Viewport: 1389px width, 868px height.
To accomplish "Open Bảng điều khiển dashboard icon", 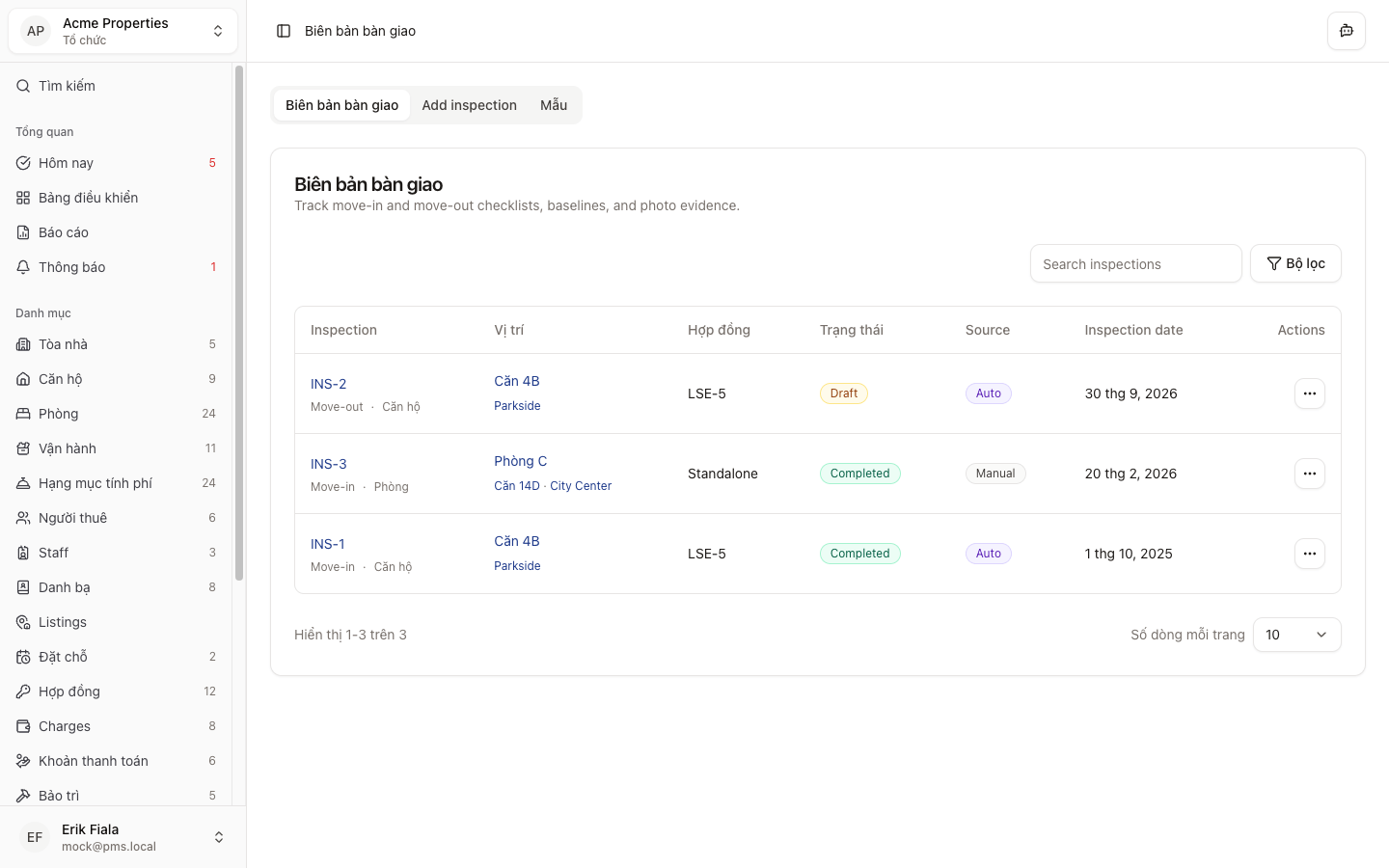I will tap(23, 198).
